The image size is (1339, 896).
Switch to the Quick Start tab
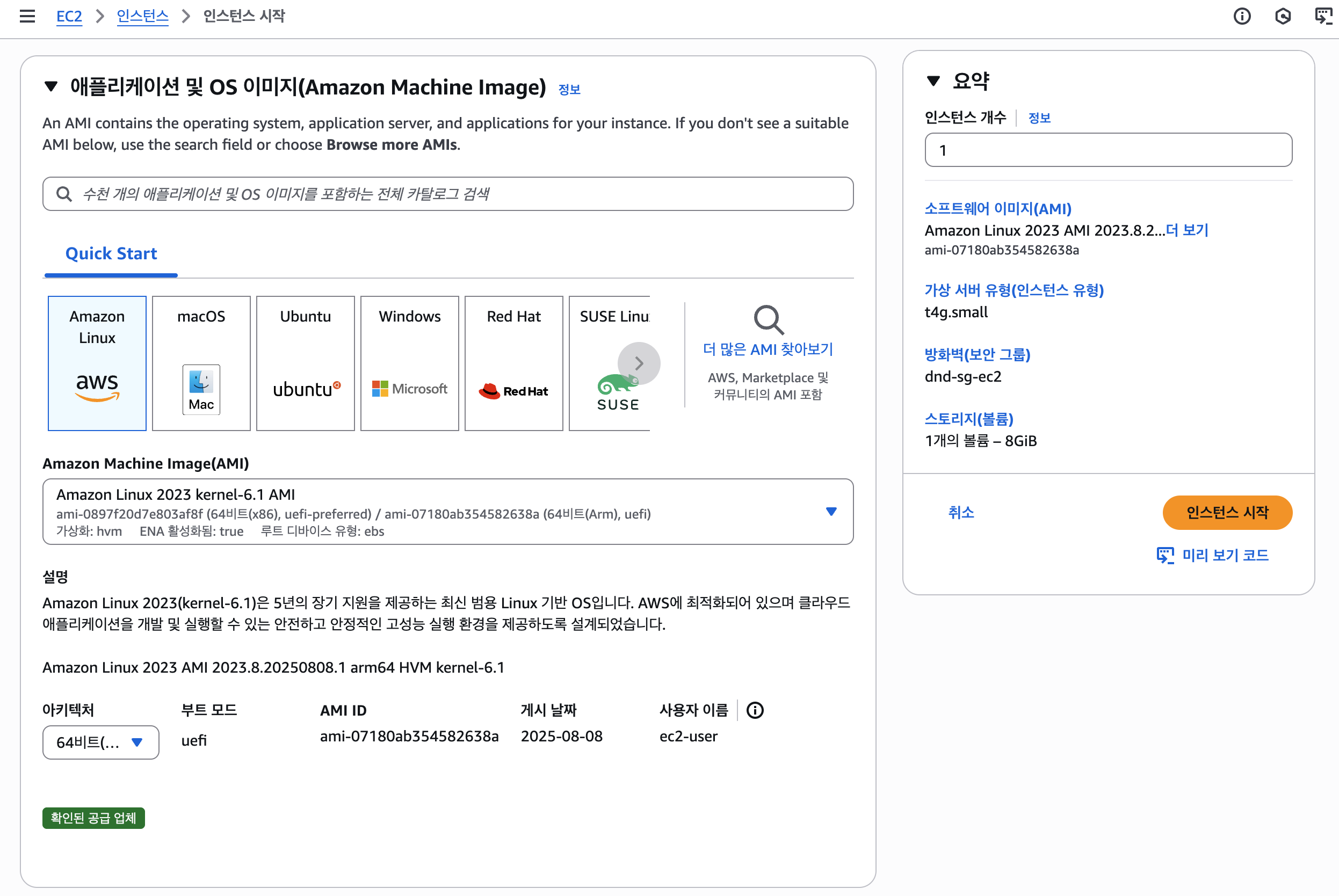[111, 254]
